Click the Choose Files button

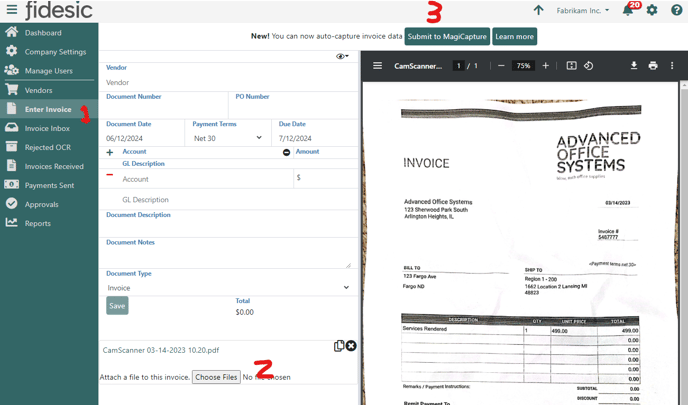216,377
